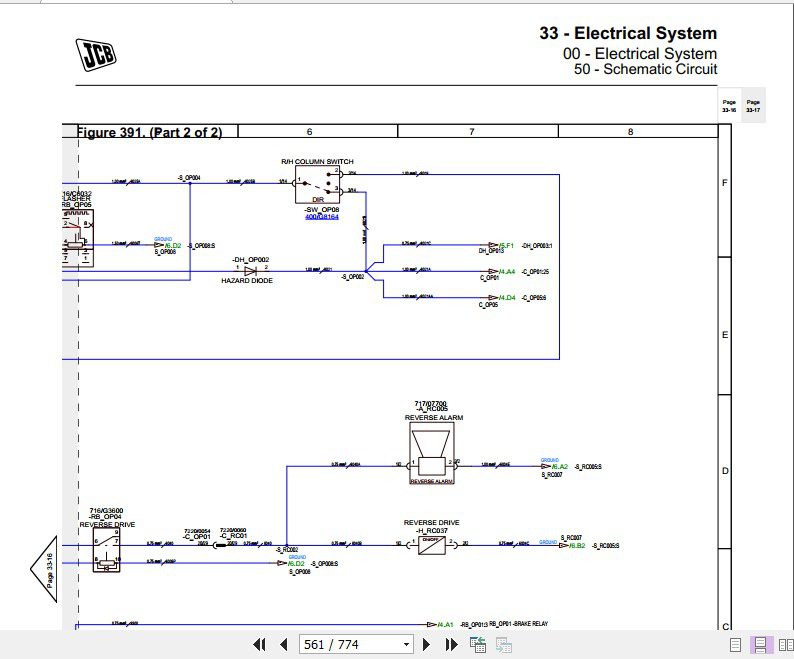Open the 400/G8164 part number link
This screenshot has width=794, height=659.
[322, 217]
